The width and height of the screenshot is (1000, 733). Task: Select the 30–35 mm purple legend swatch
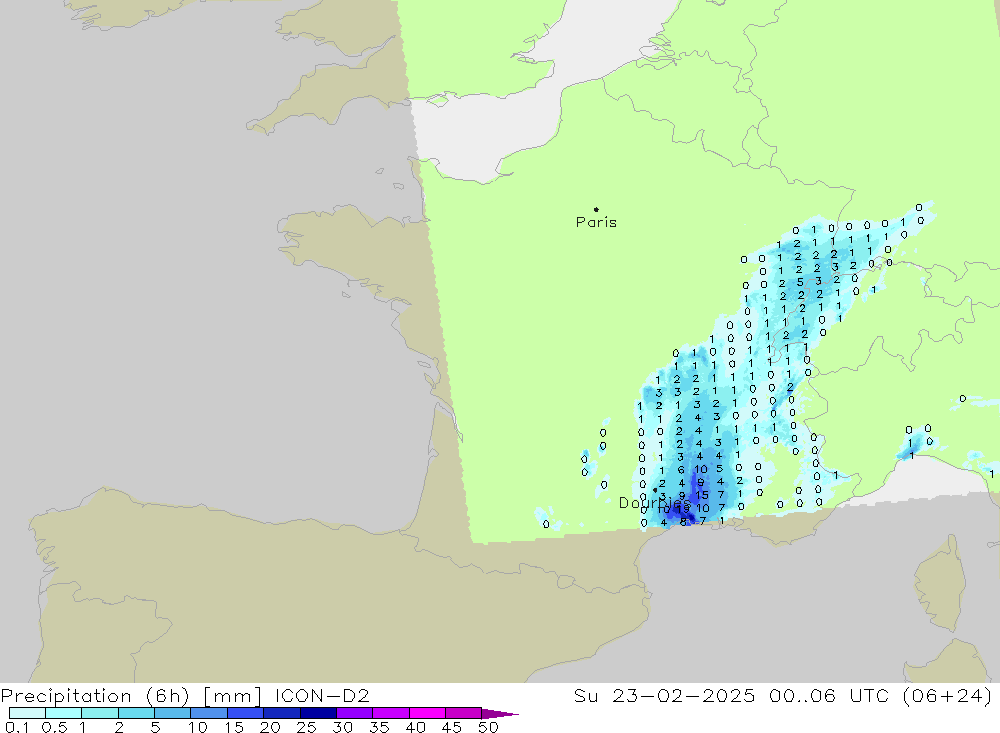click(x=354, y=713)
